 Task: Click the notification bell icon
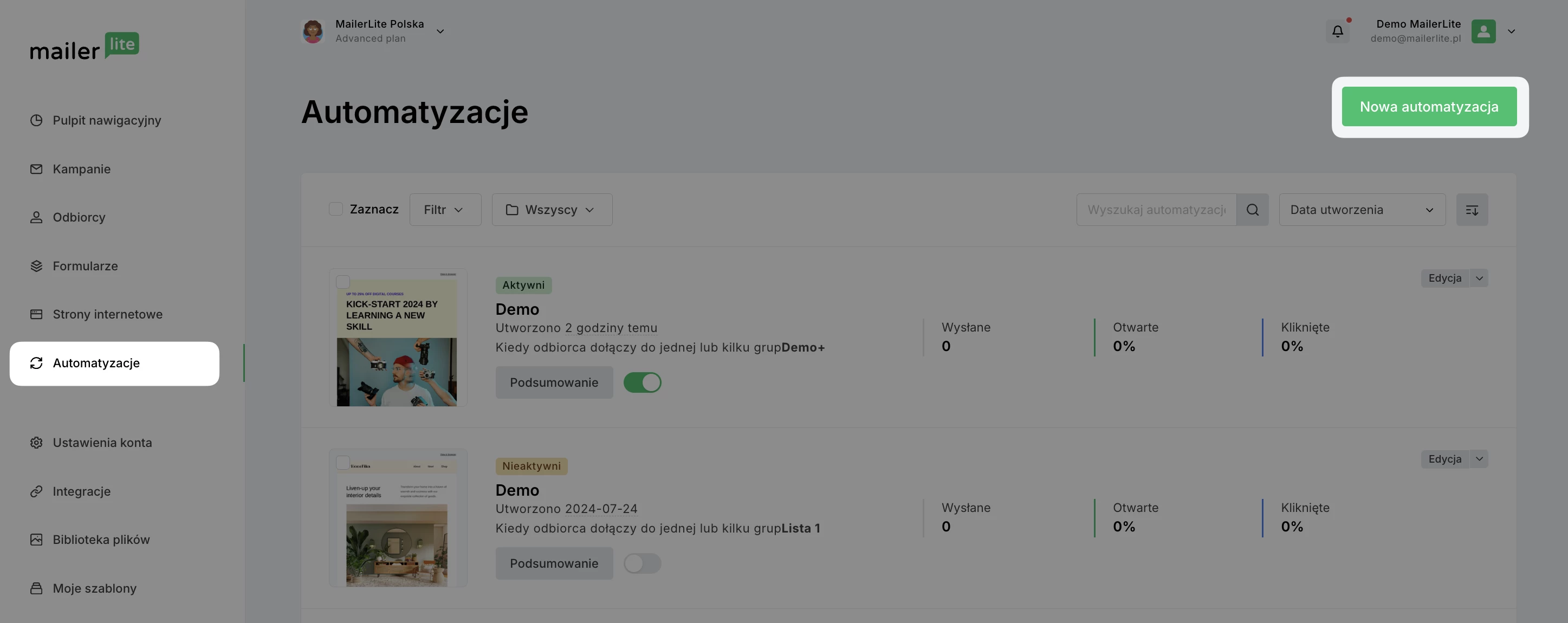[1337, 31]
